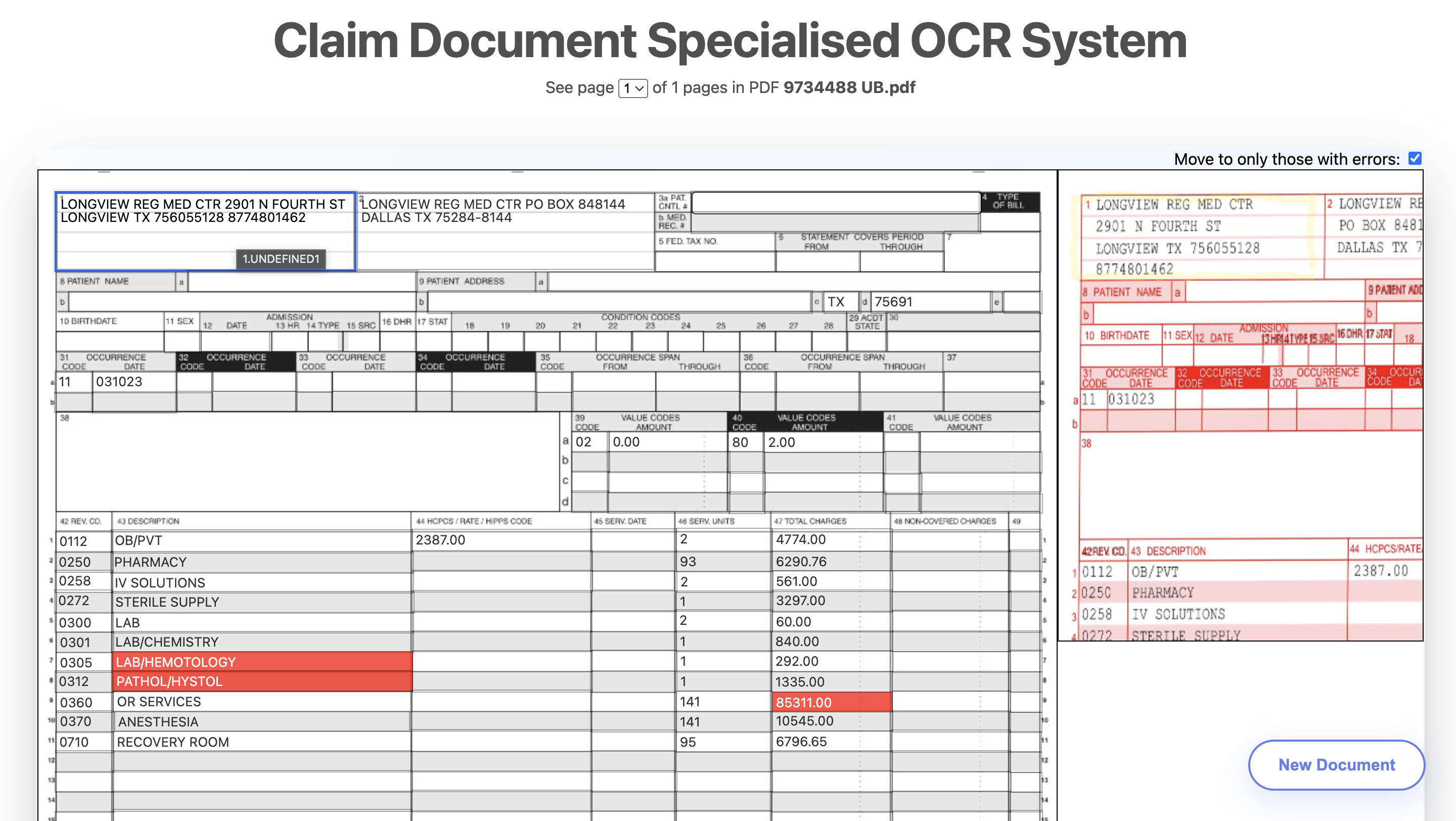Viewport: 1456px width, 821px height.
Task: Click the highlighted 85311.00 total charge
Action: [831, 702]
